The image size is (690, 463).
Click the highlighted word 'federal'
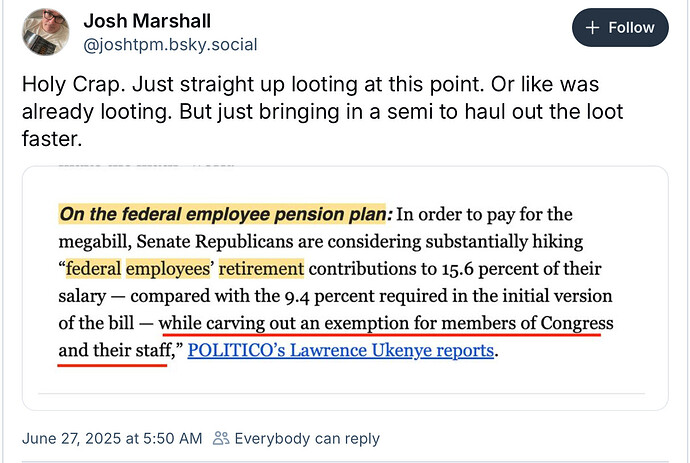(x=93, y=268)
